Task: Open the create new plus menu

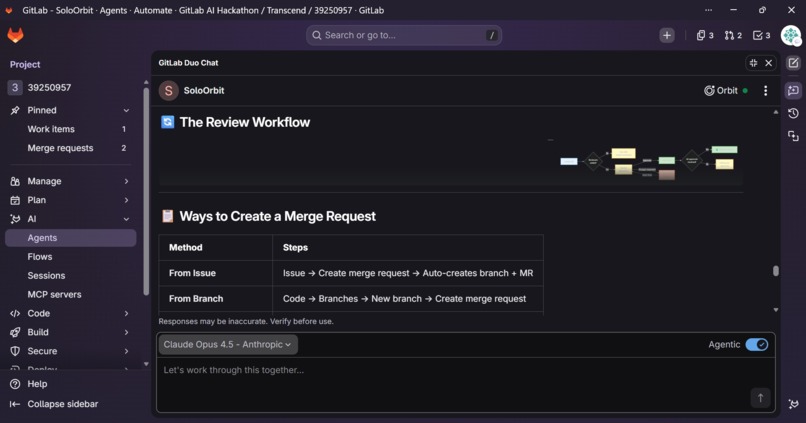Action: tap(667, 35)
